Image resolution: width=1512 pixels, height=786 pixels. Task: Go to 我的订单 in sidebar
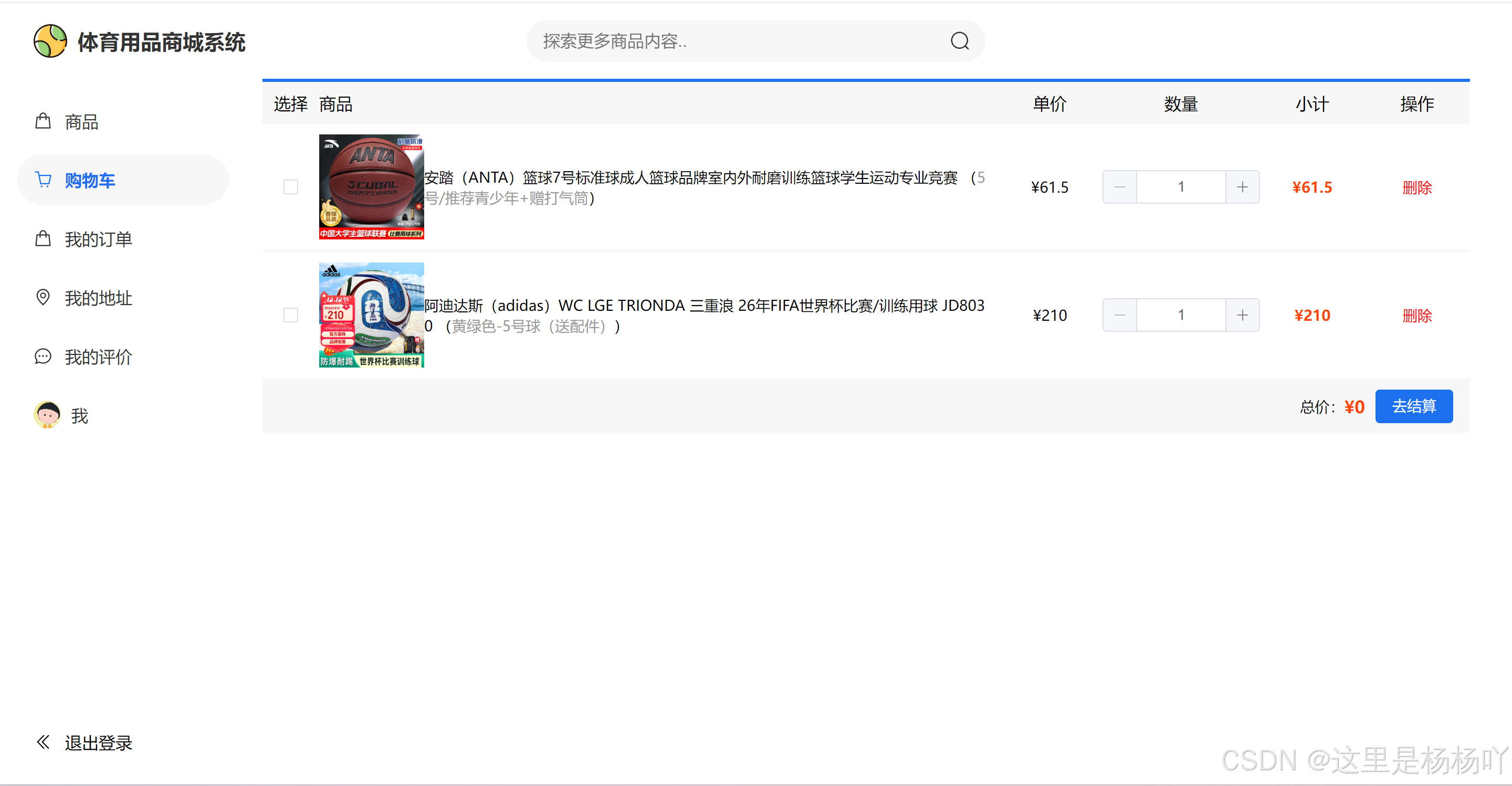coord(123,239)
